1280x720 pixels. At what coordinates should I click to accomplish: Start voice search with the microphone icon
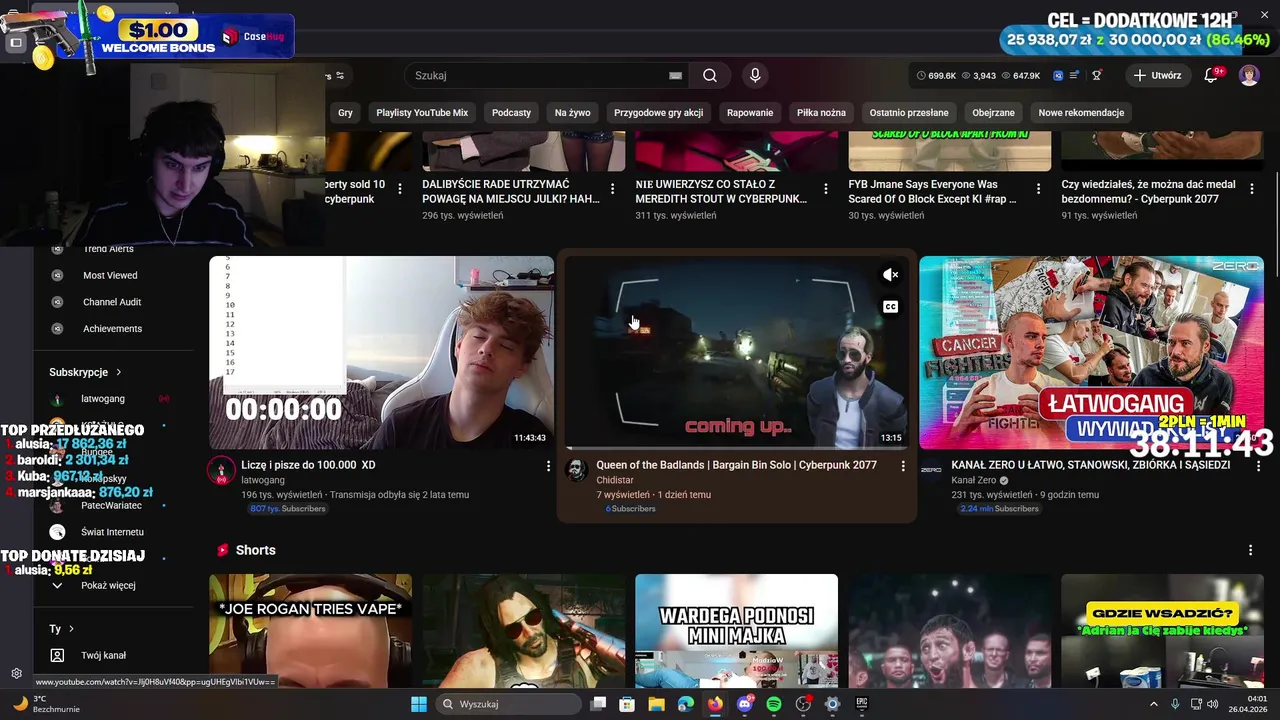755,75
